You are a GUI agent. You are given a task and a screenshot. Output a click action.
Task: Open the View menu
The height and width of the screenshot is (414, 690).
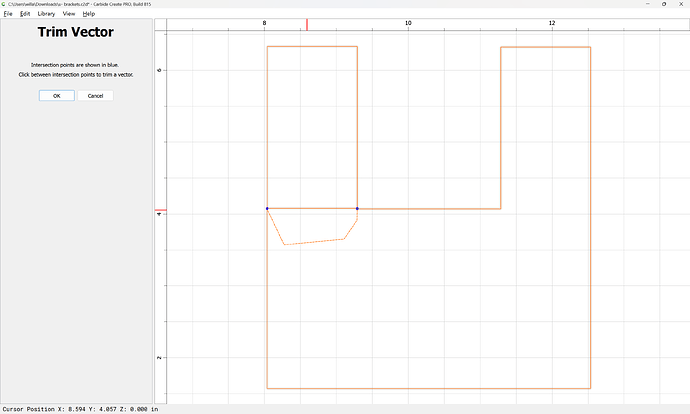(69, 14)
